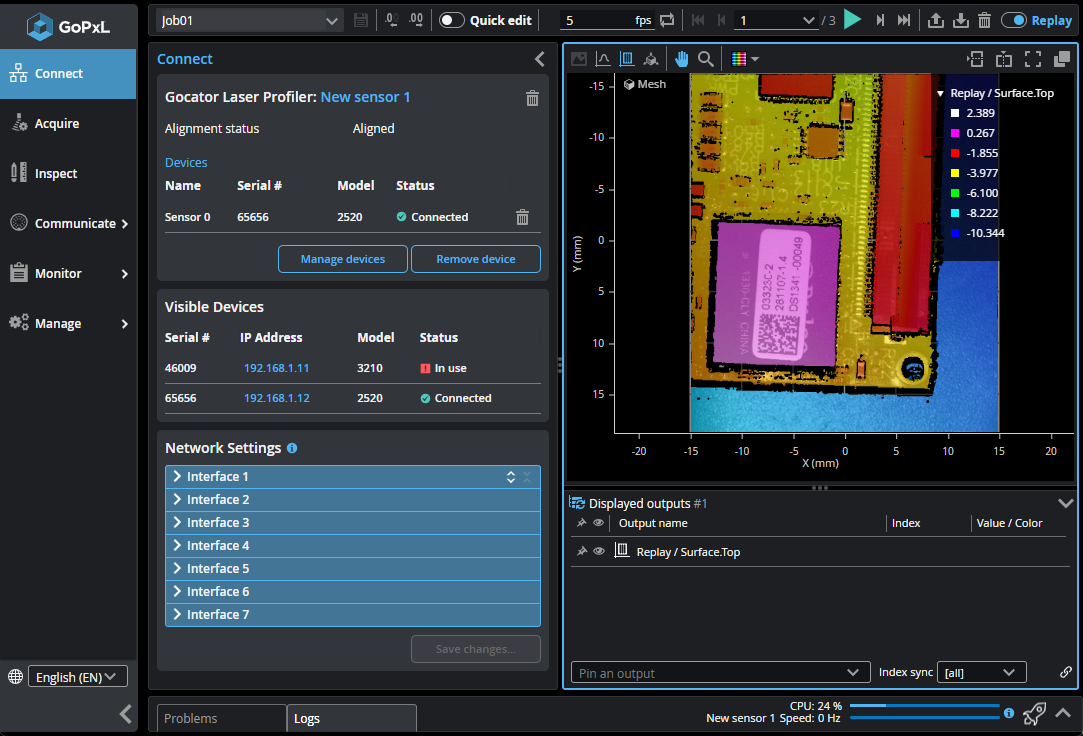Activate the magnifier zoom tool
This screenshot has width=1083, height=736.
click(706, 59)
